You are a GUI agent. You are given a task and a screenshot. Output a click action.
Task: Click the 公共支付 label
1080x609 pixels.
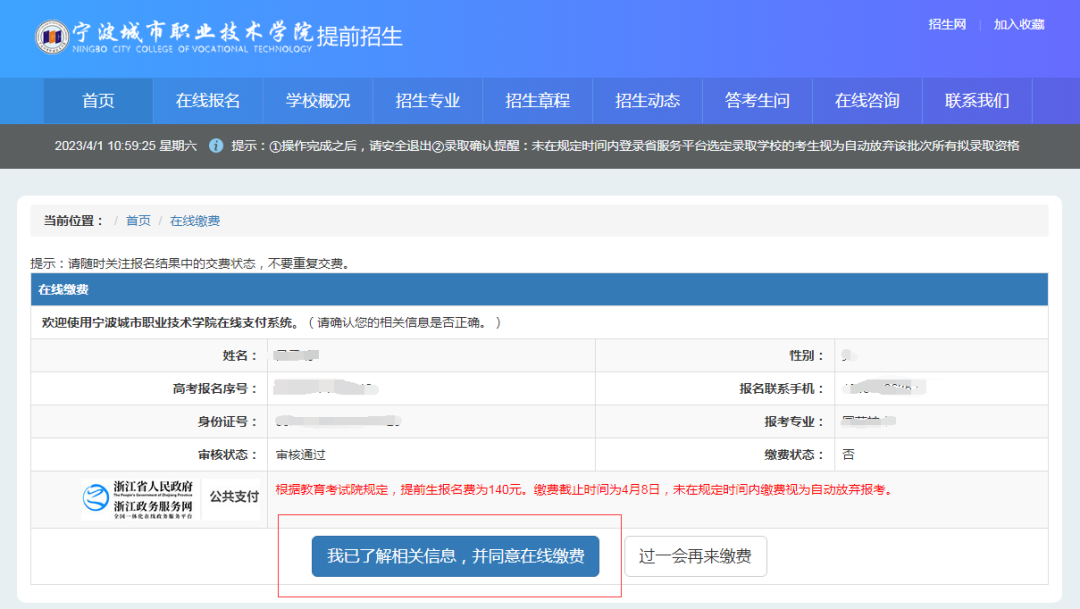point(234,497)
